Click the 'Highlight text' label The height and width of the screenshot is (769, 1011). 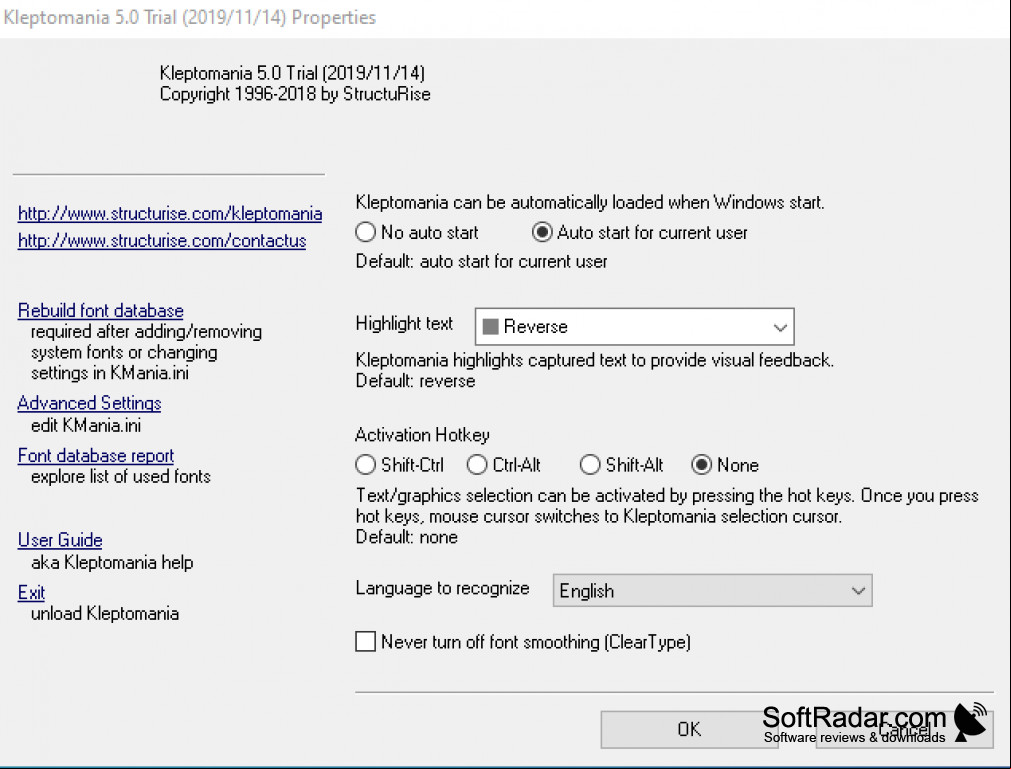(x=404, y=324)
